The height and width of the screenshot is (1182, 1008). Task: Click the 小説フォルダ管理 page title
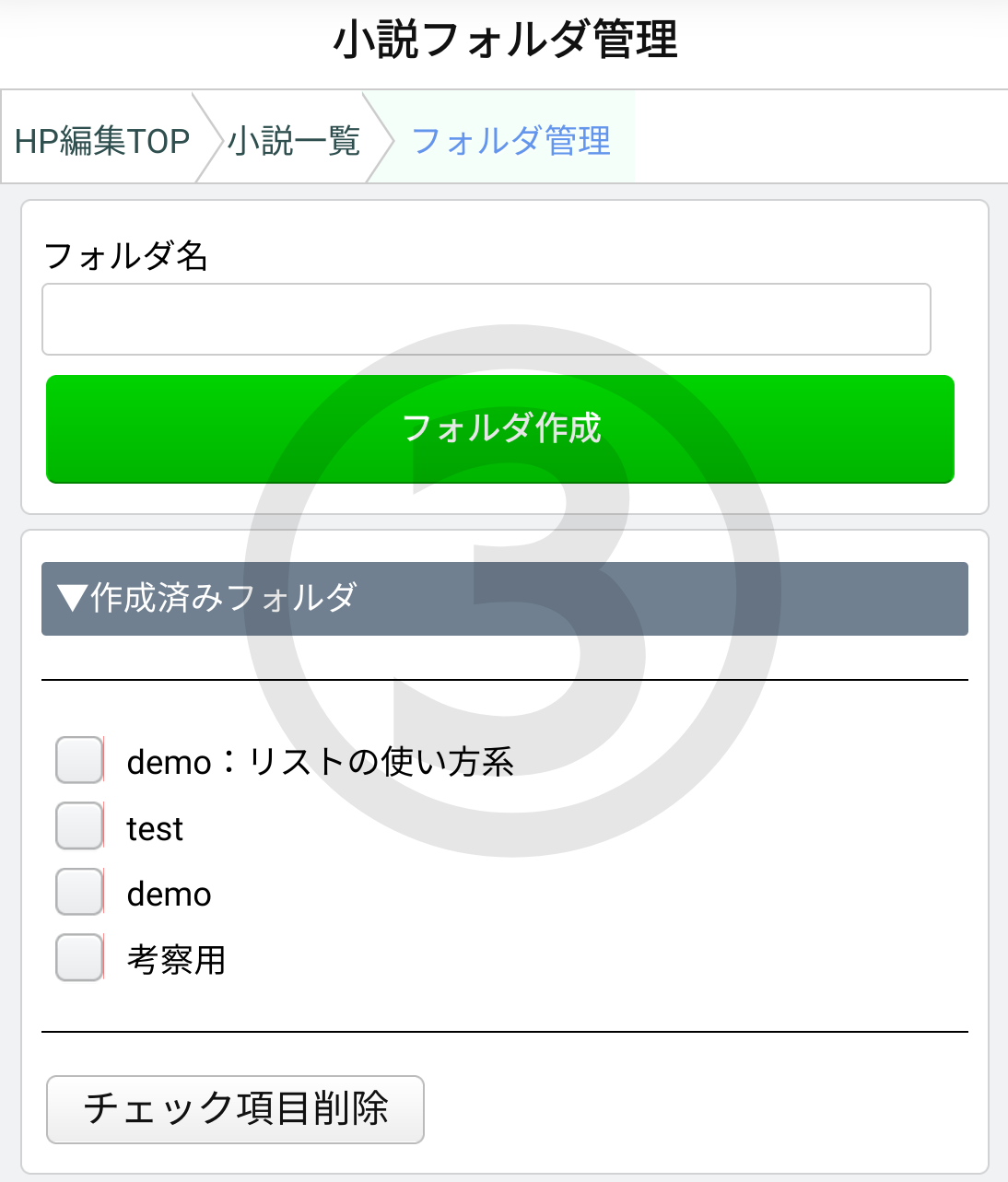click(505, 41)
